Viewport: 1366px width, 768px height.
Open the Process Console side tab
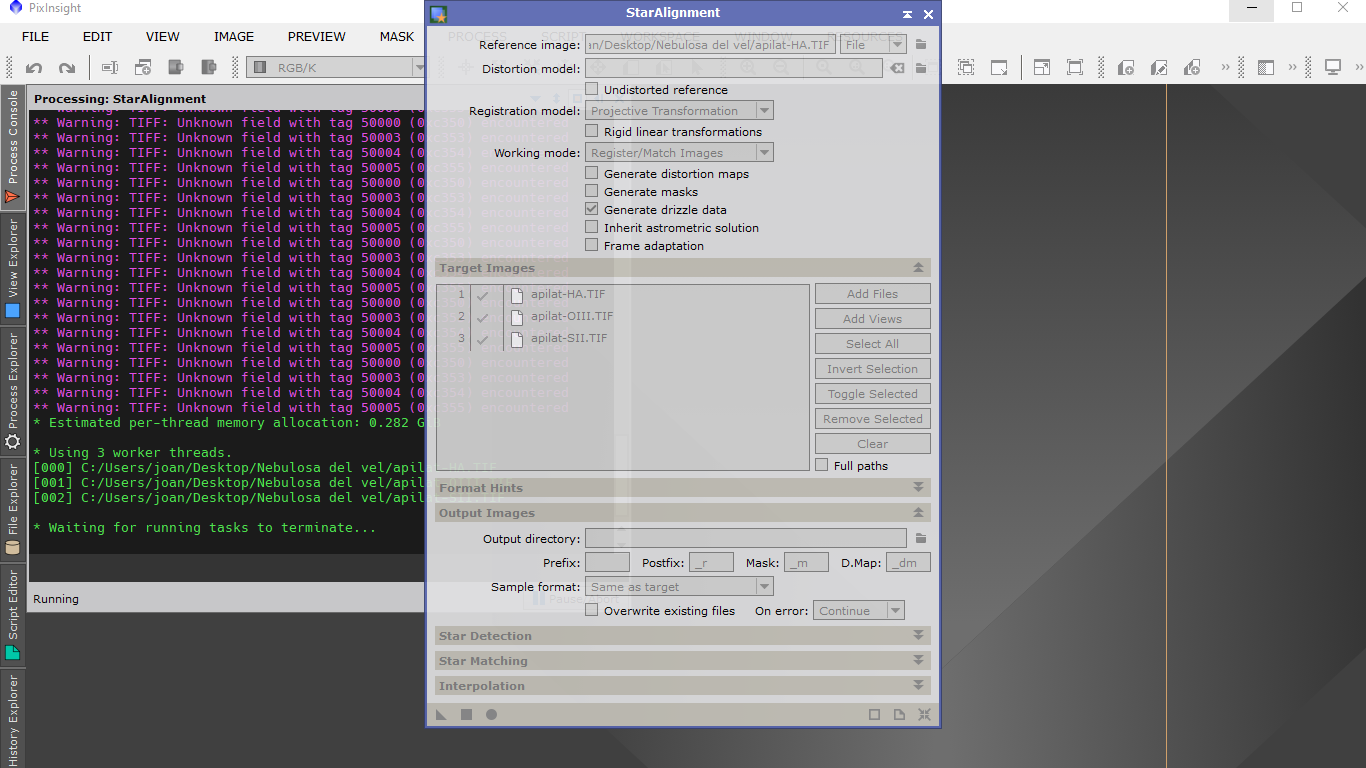pos(13,149)
